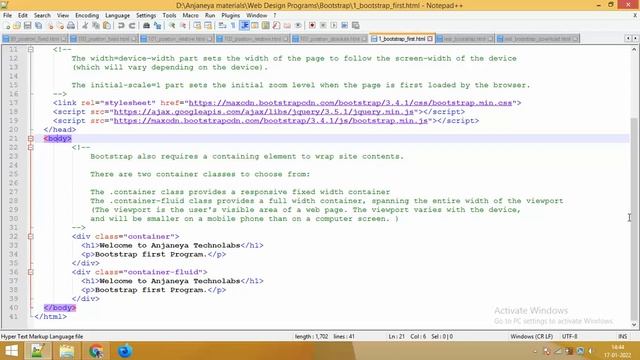Open the Search menu
Image resolution: width=640 pixels, height=360 pixels.
[42, 16]
